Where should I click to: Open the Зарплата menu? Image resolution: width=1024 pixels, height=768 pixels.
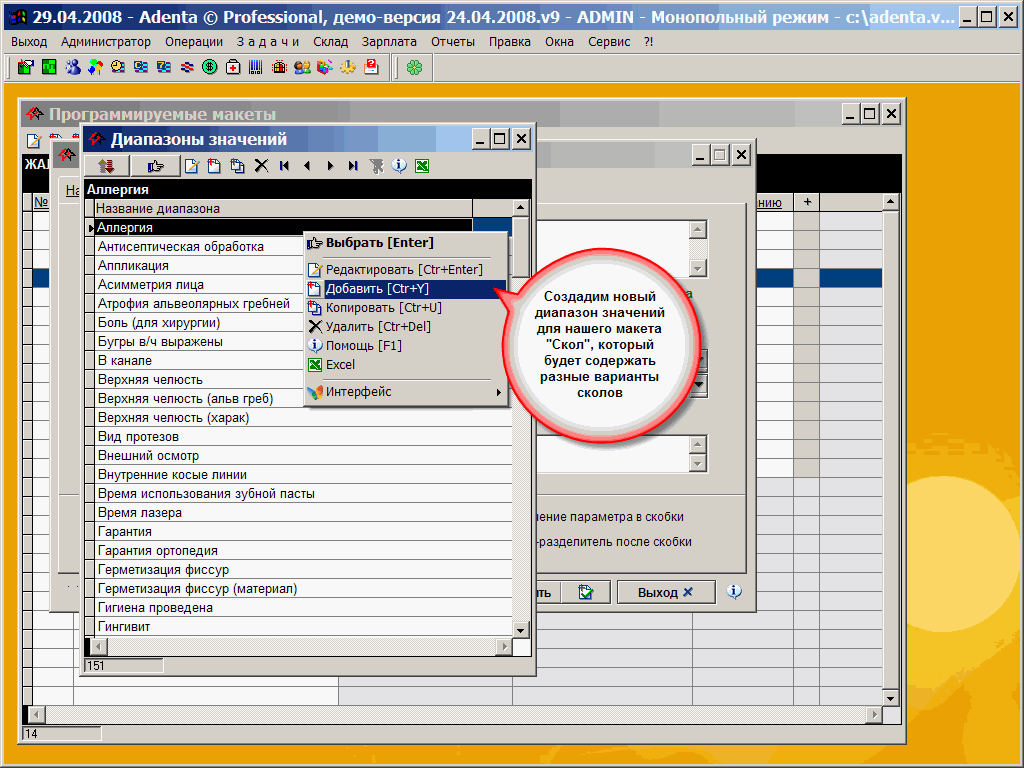pyautogui.click(x=390, y=41)
